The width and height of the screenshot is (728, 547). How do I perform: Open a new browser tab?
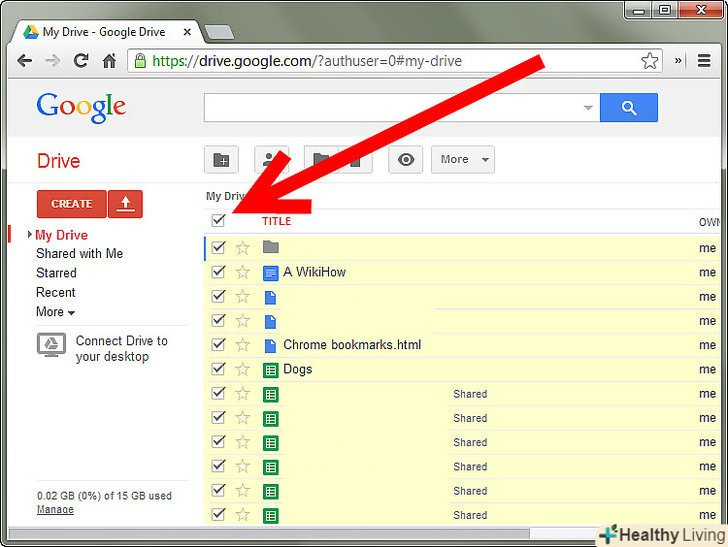click(219, 33)
